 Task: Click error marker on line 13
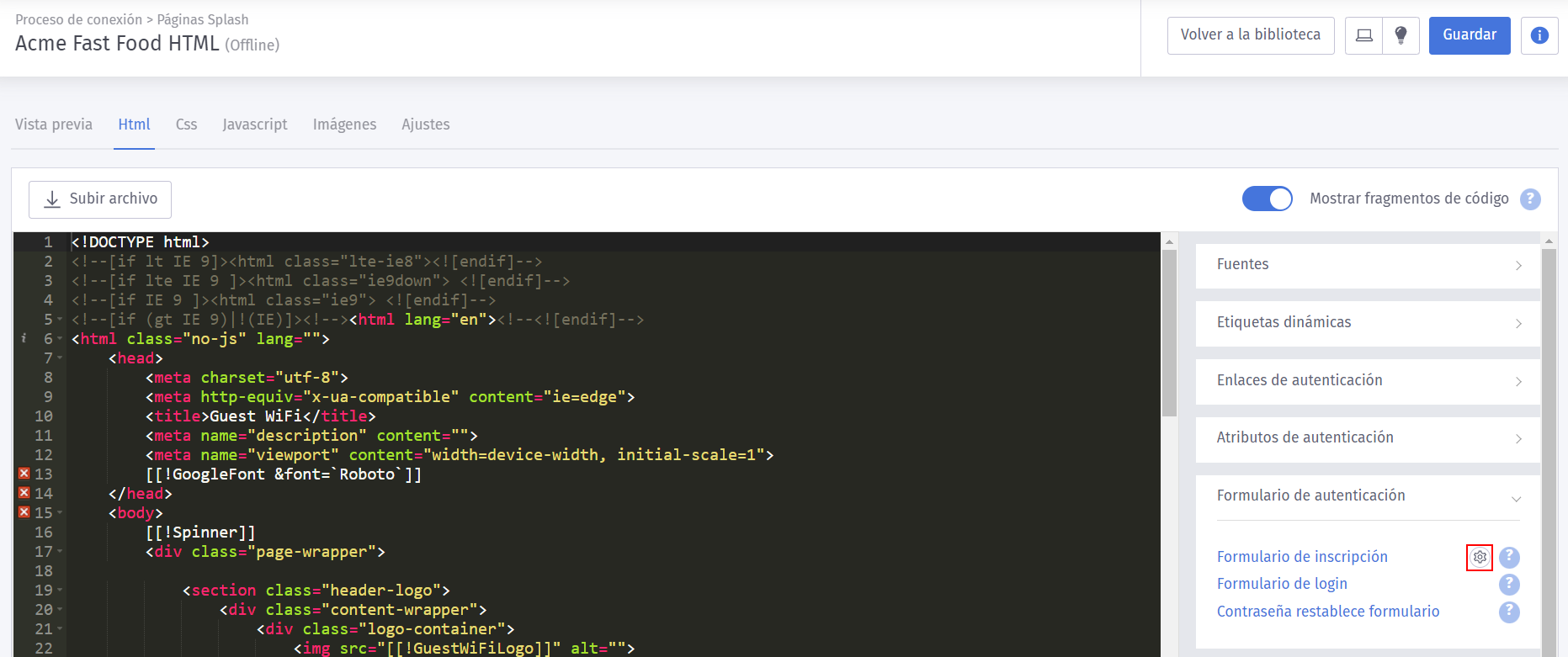point(24,474)
